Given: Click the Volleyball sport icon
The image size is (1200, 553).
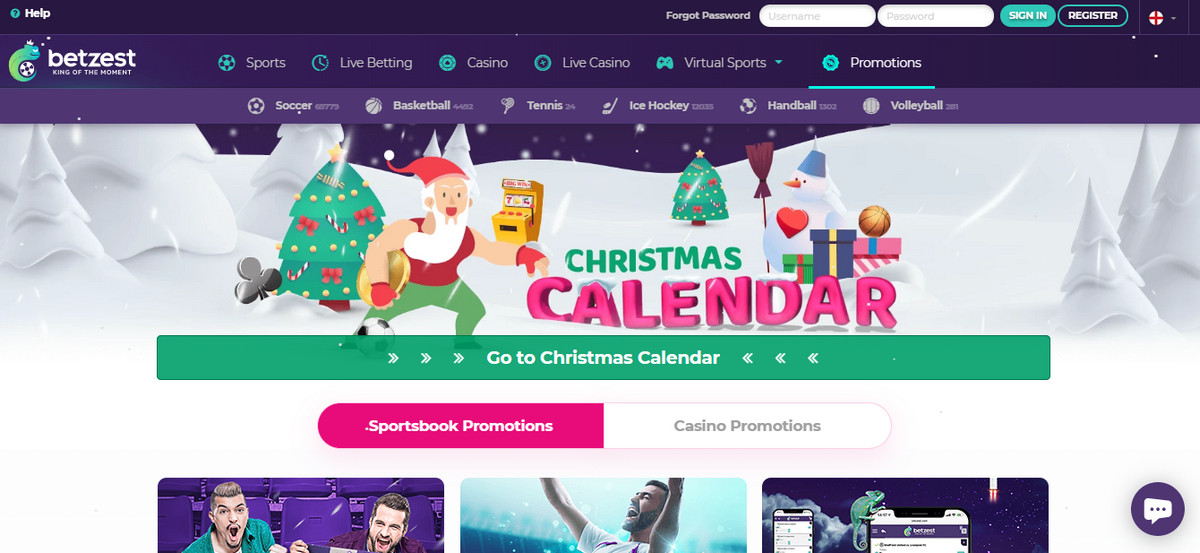Looking at the screenshot, I should click(x=871, y=105).
